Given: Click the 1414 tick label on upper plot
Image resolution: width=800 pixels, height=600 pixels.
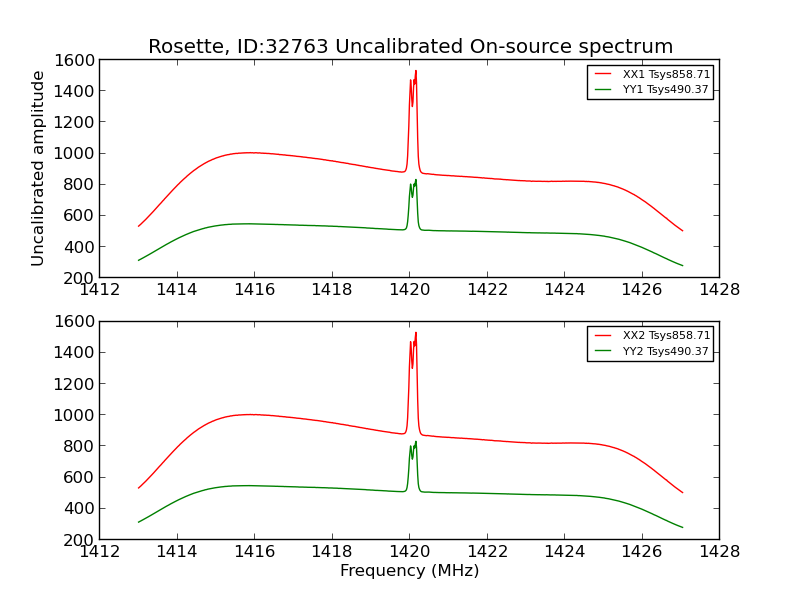Looking at the screenshot, I should [177, 290].
